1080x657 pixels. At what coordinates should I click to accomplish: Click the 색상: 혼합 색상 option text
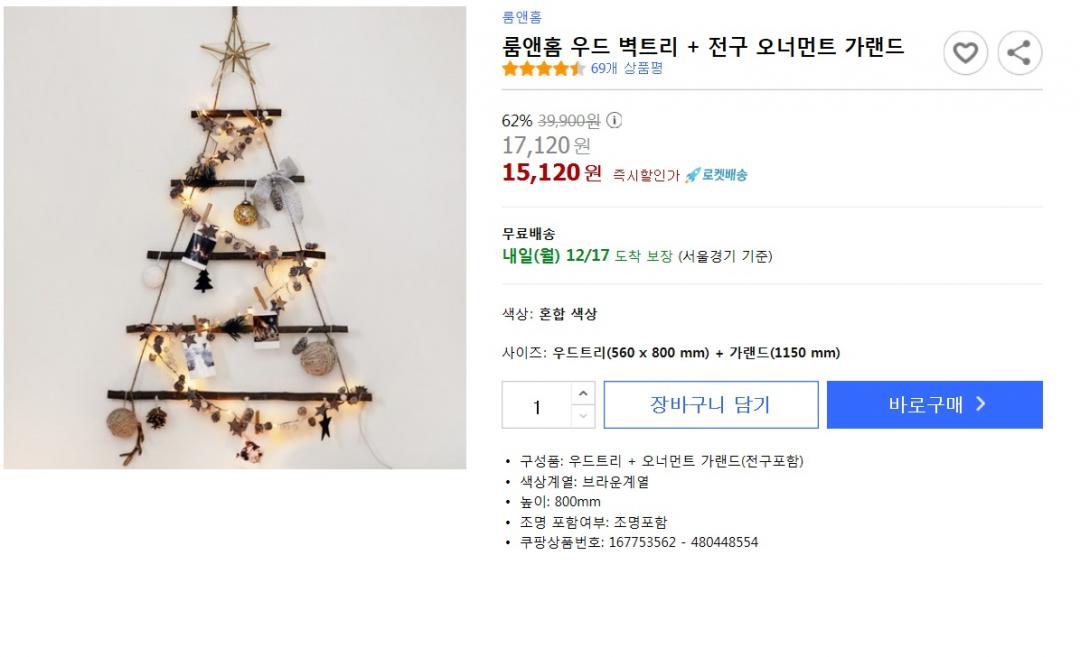(x=549, y=314)
